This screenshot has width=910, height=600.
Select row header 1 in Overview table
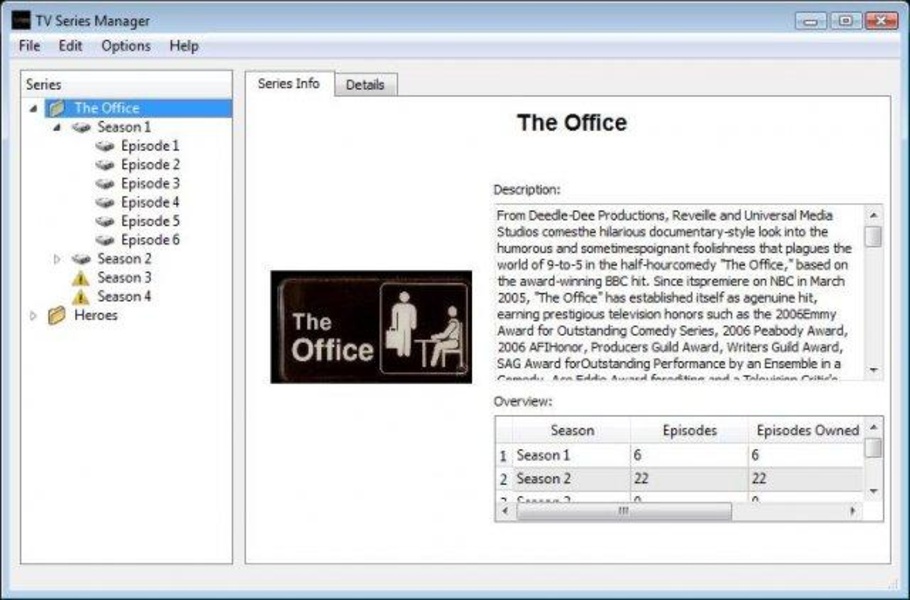504,456
